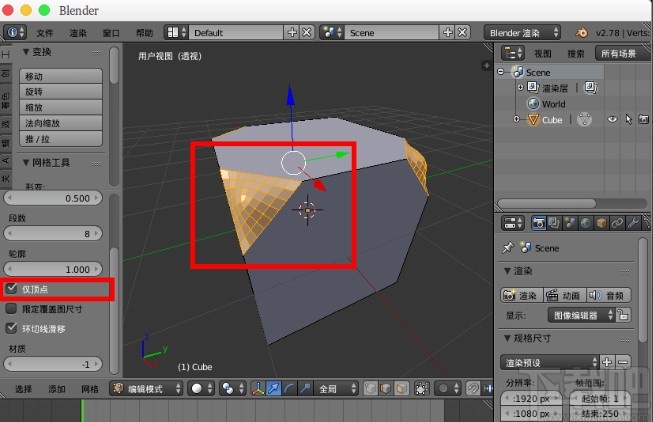Click the Blender logo icon in header
Viewport: 653px width, 422px height.
click(x=581, y=32)
